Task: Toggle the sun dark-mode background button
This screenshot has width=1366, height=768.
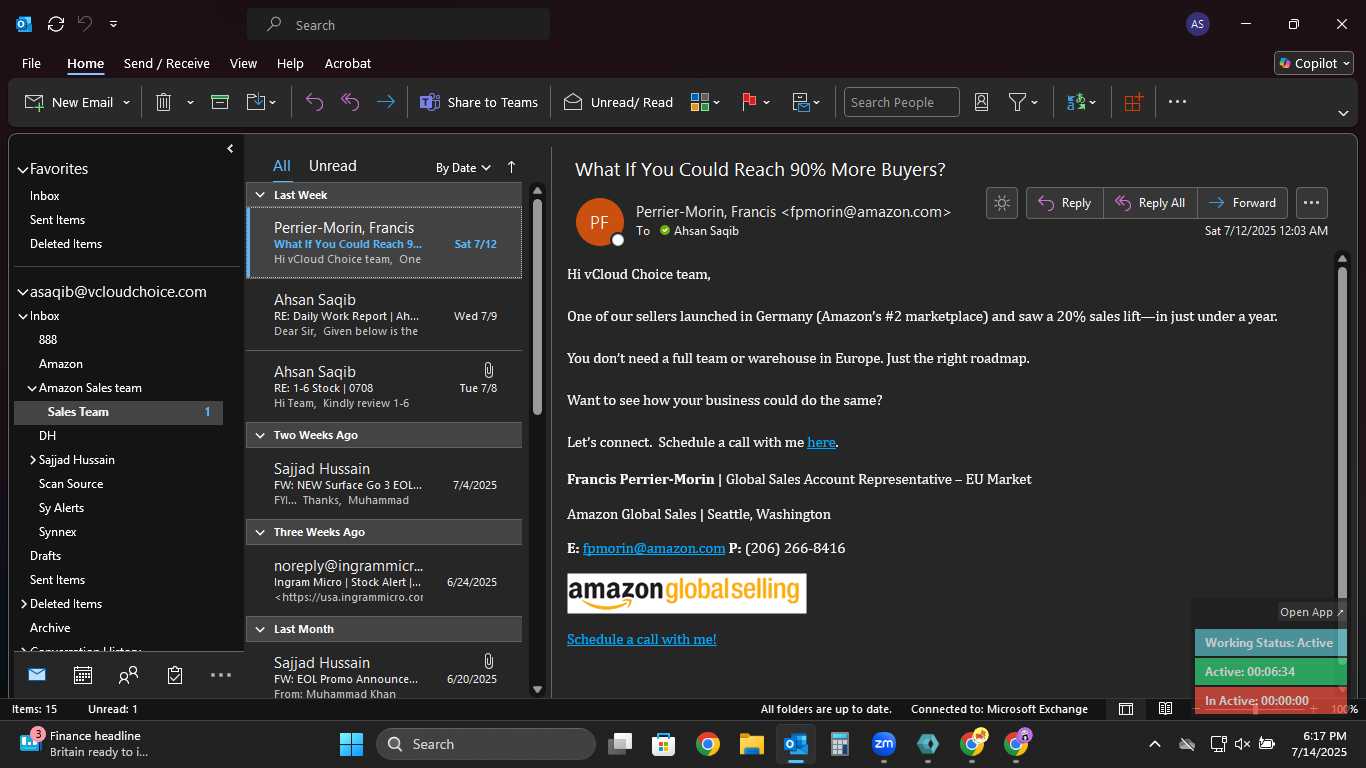Action: tap(1002, 203)
